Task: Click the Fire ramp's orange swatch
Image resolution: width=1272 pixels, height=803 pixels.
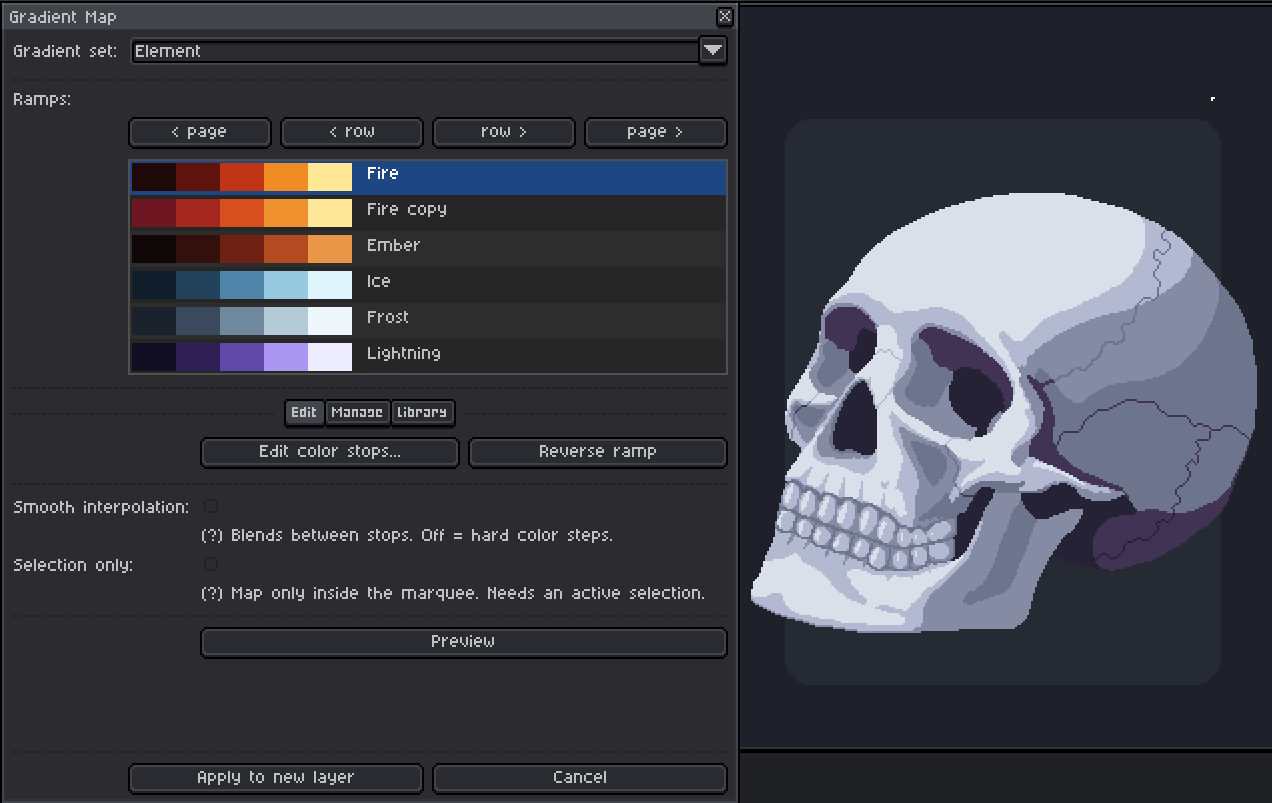Action: (286, 177)
